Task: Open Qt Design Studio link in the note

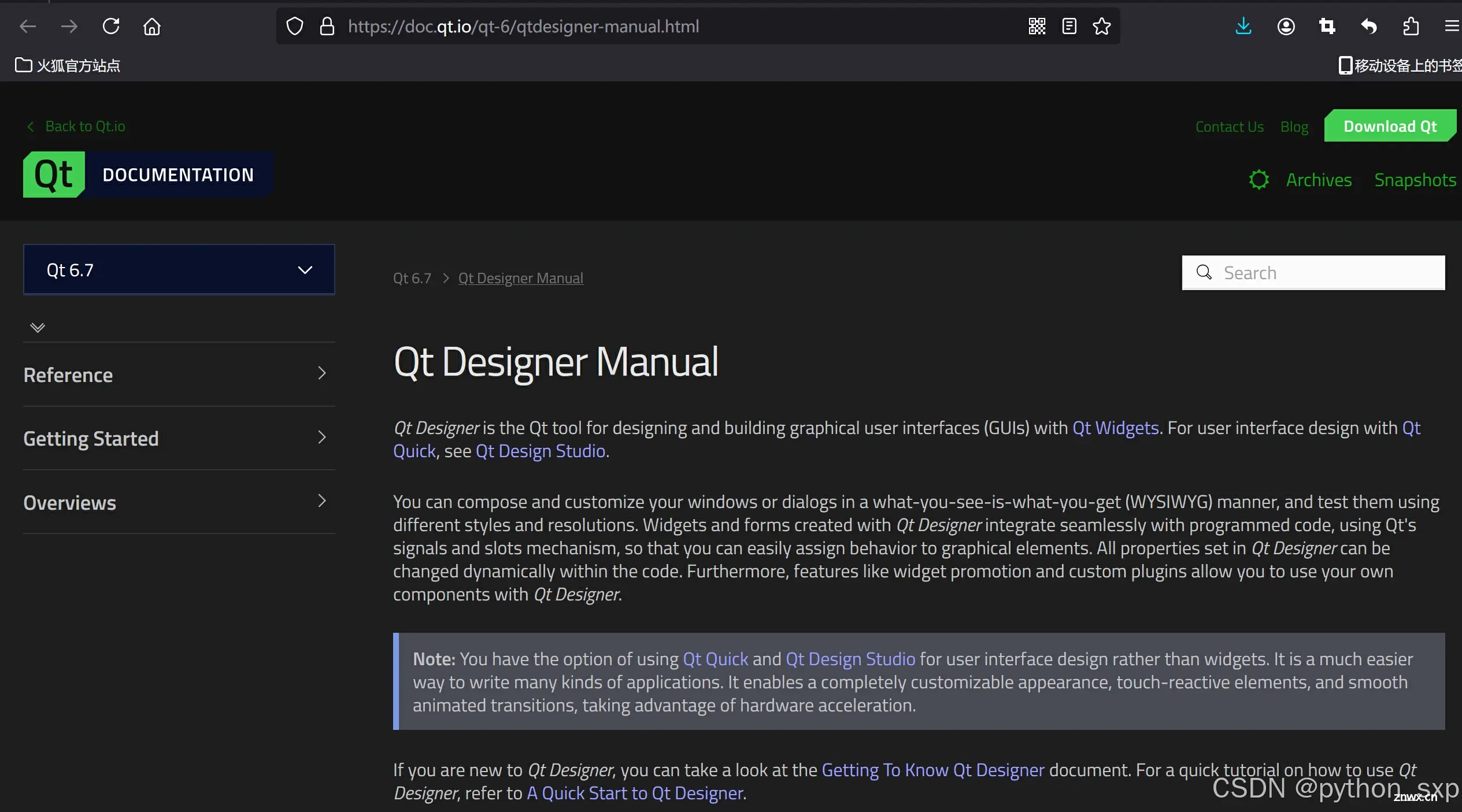Action: [850, 659]
